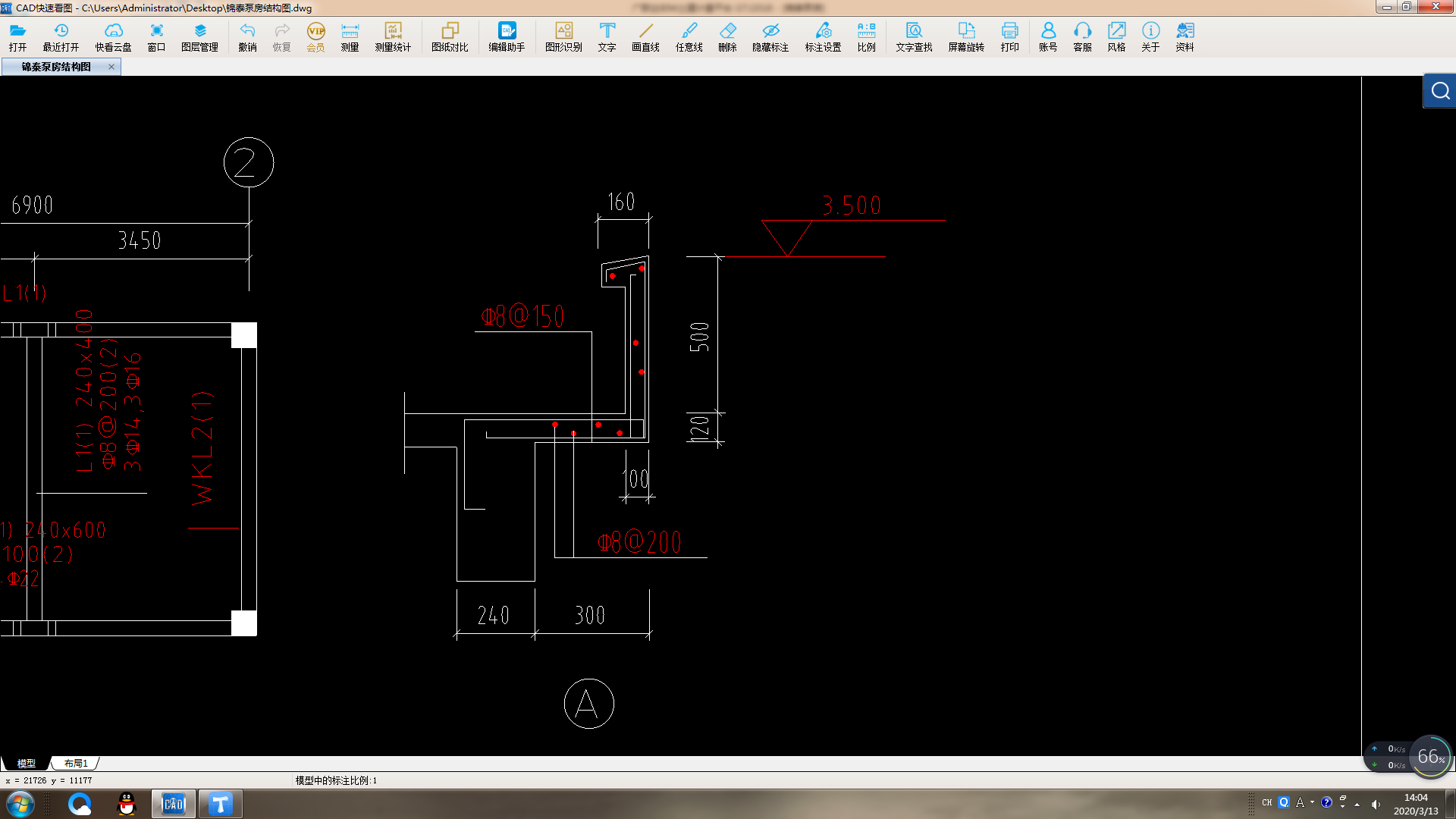
Task: Click the 300 dimension under the section
Action: (590, 615)
